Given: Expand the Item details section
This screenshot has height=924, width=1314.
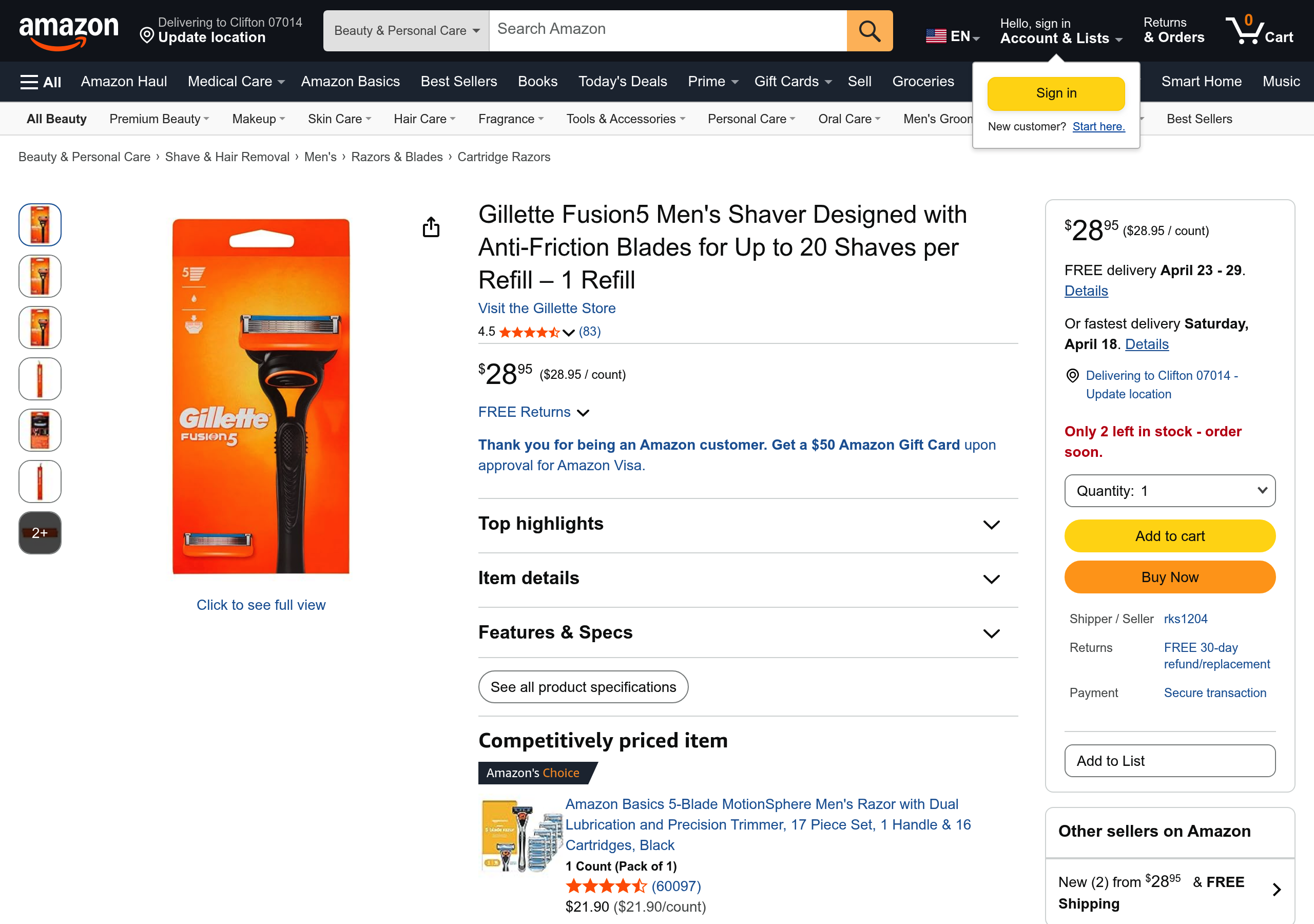Looking at the screenshot, I should (992, 579).
